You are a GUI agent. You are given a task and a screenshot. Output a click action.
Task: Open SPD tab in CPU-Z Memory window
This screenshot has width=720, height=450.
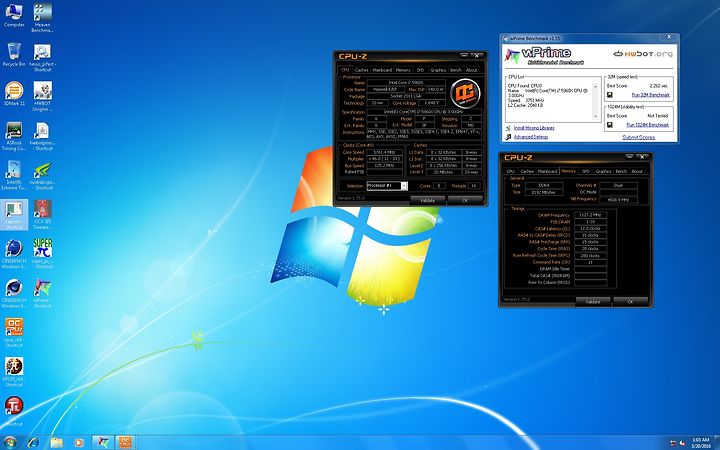click(x=585, y=171)
